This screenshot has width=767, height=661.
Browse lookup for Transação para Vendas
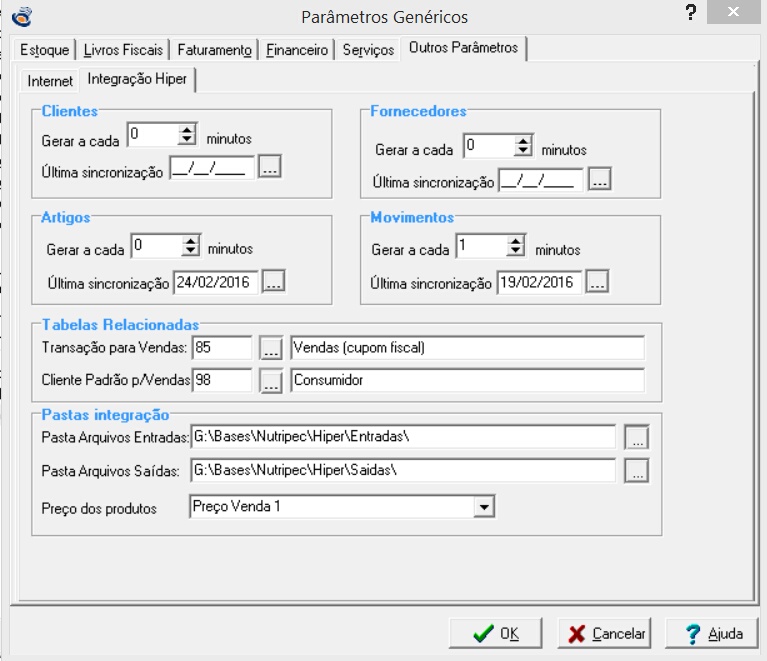click(271, 348)
